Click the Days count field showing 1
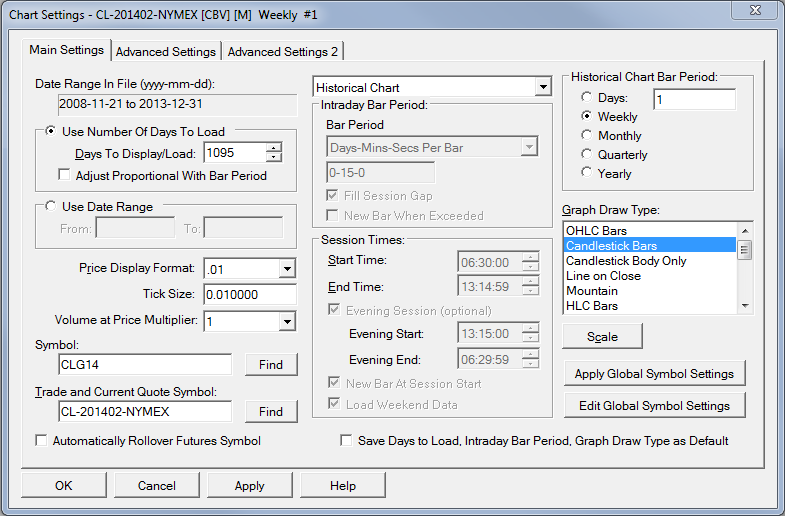 point(695,99)
